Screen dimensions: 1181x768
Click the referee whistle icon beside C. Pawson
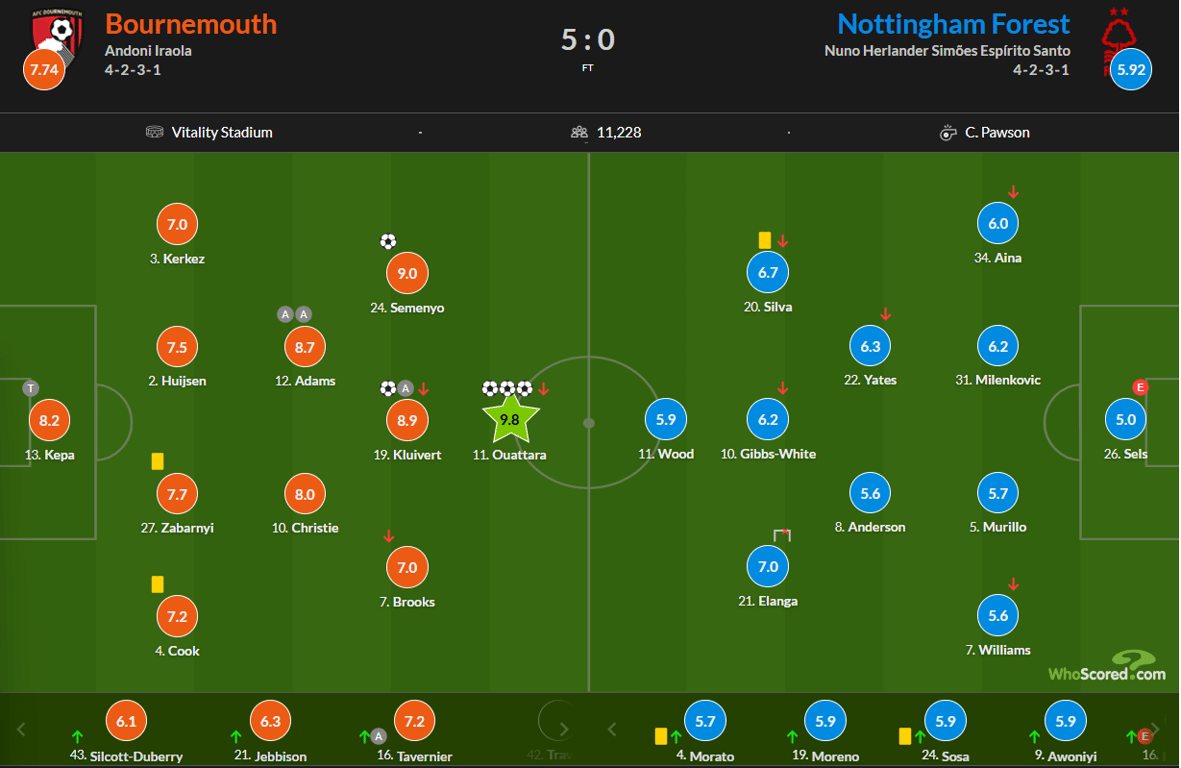point(948,132)
